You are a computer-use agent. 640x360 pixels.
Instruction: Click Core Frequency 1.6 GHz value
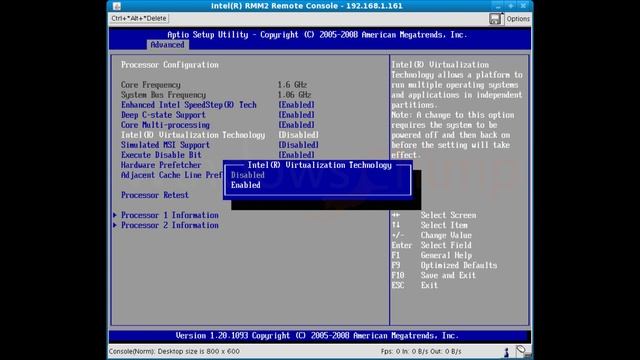pyautogui.click(x=292, y=85)
